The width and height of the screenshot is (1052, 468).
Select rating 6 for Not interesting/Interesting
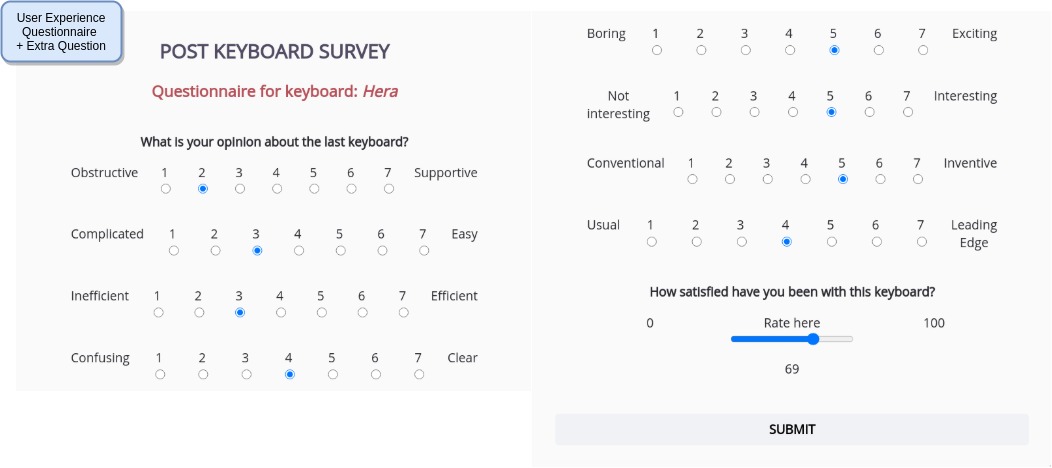pos(870,112)
